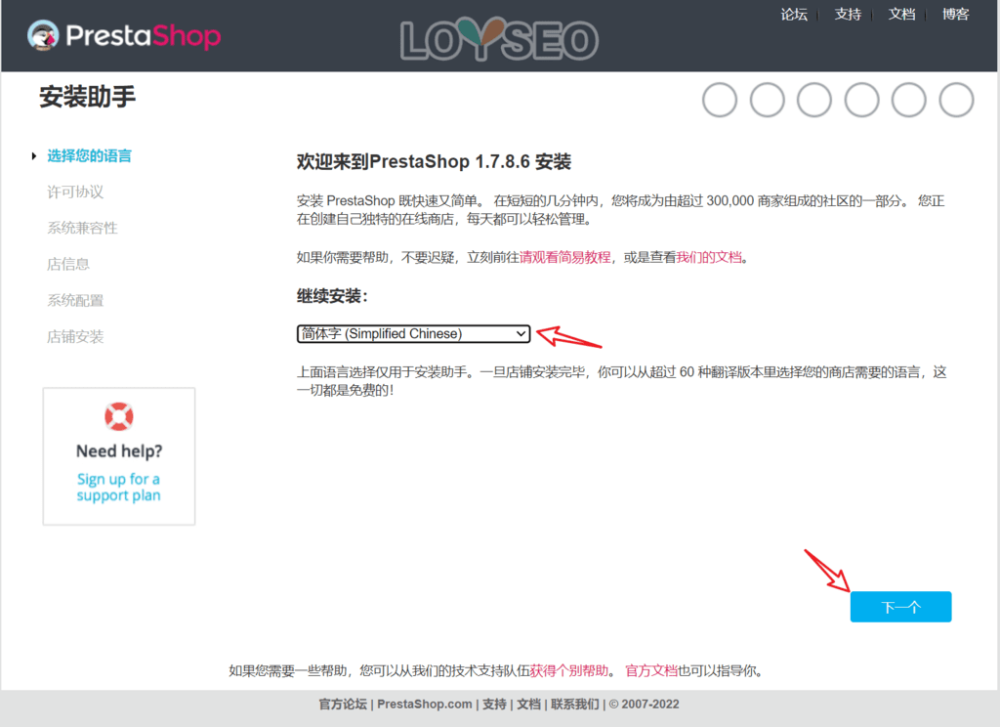Click the footer 官方论坛 link
This screenshot has height=727, width=1000.
point(342,704)
